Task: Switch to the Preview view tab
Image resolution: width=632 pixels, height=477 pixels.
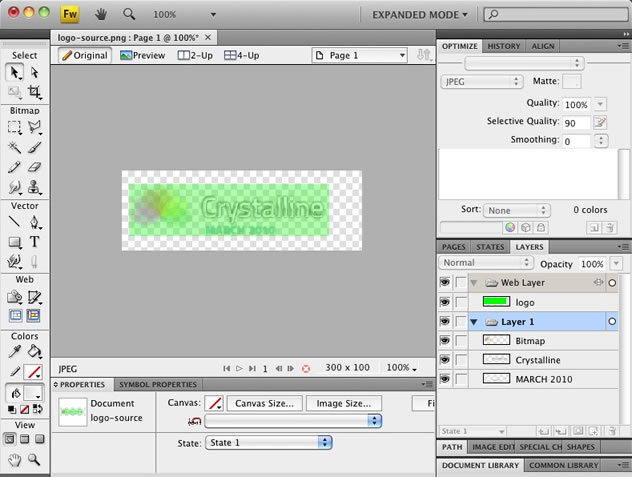Action: point(142,55)
